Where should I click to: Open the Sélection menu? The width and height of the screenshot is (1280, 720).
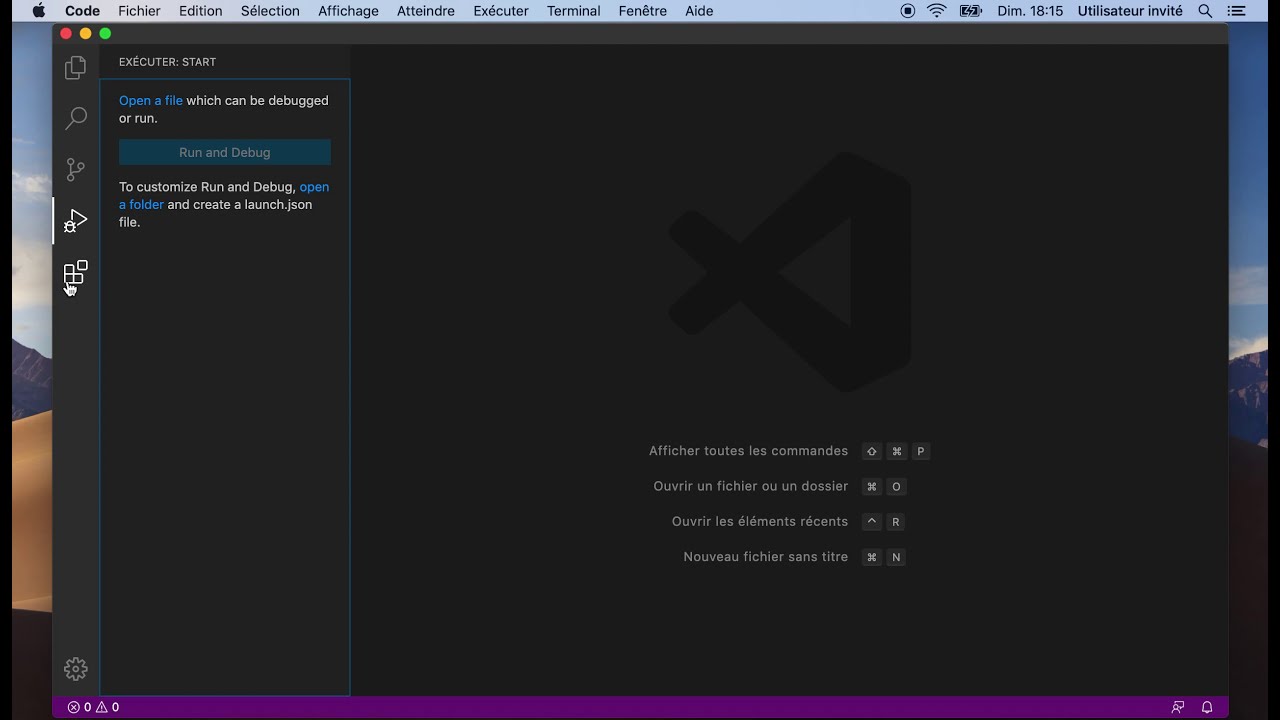point(270,11)
